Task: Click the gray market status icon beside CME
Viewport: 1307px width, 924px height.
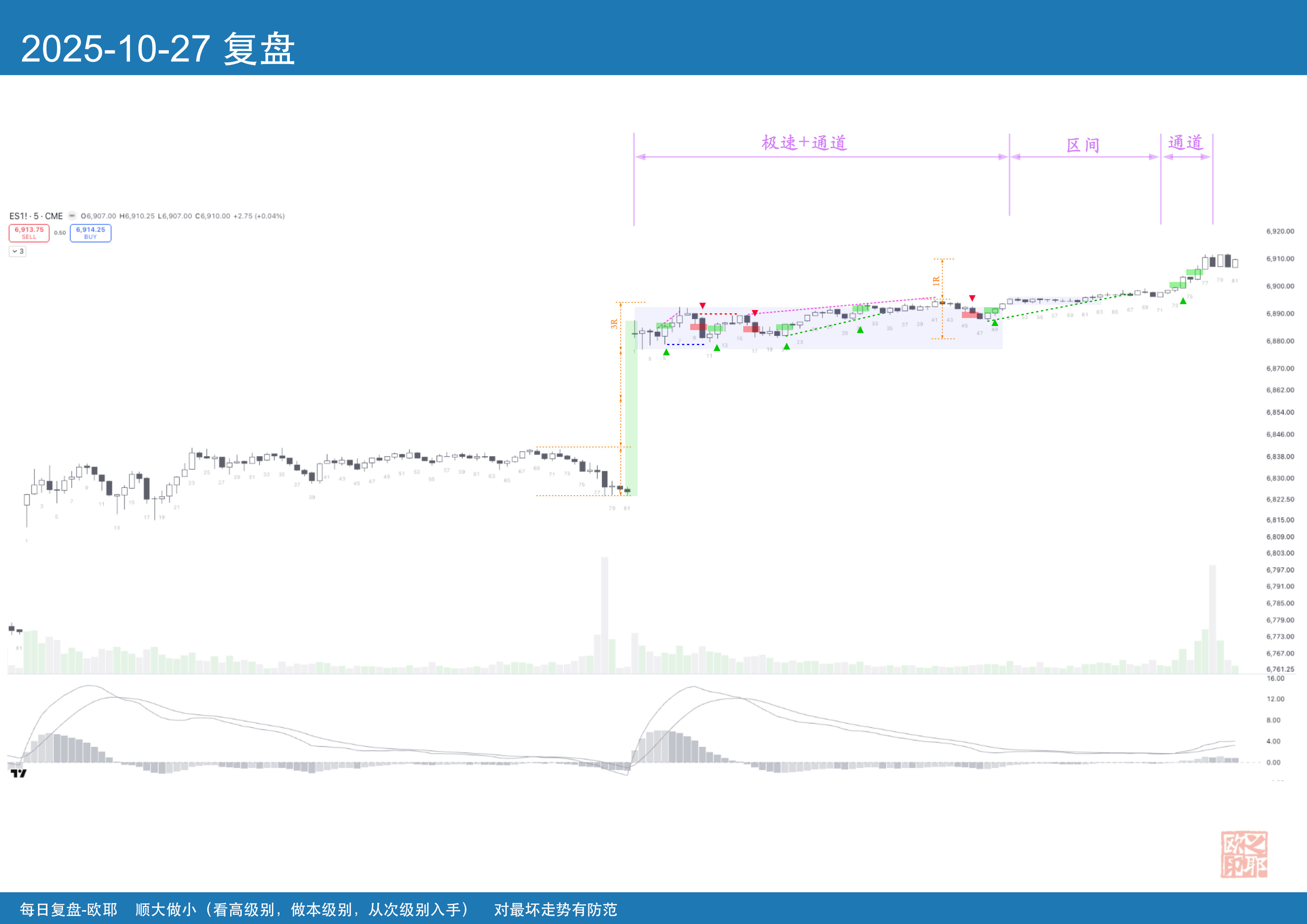Action: [x=72, y=216]
